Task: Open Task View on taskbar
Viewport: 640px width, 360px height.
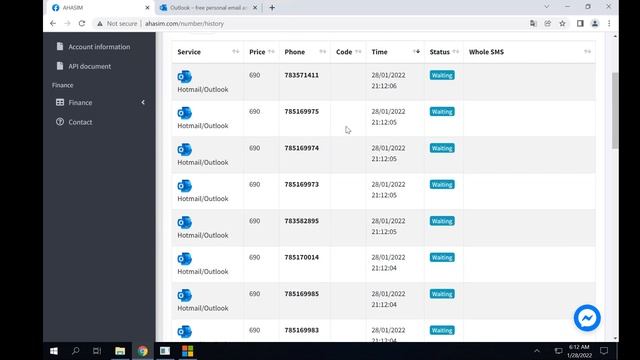Action: pyautogui.click(x=97, y=351)
